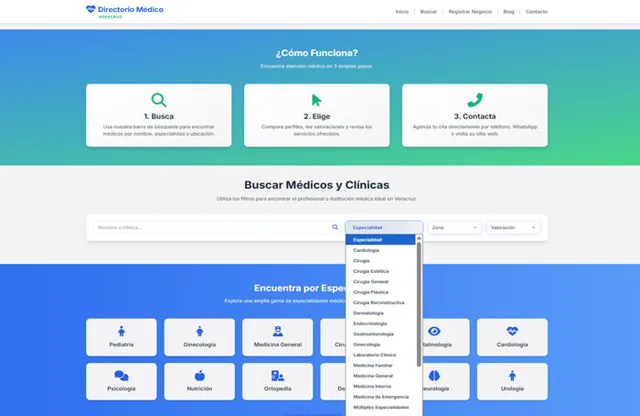Image resolution: width=640 pixels, height=416 pixels.
Task: Select Medicina General in dropdown list
Action: tap(380, 376)
